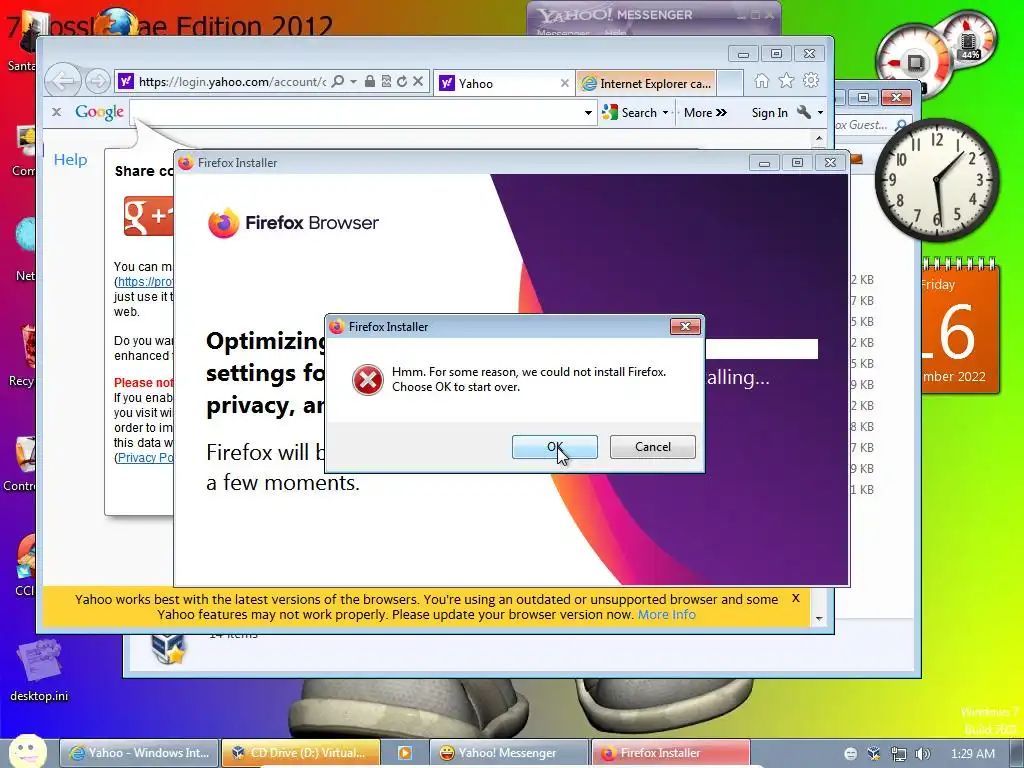The image size is (1024, 768).
Task: View the lock security report icon
Action: coord(370,81)
